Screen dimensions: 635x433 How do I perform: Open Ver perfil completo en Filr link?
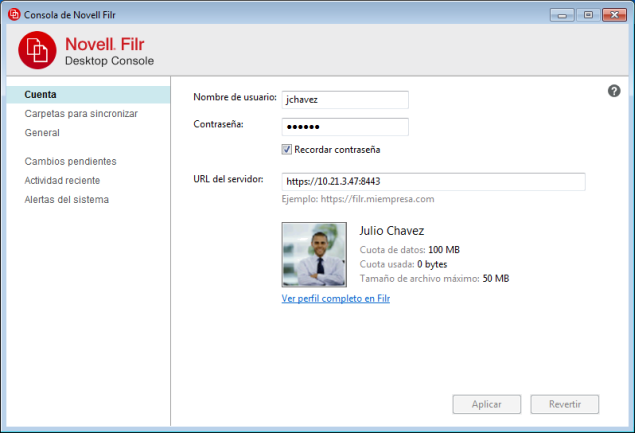tap(335, 298)
